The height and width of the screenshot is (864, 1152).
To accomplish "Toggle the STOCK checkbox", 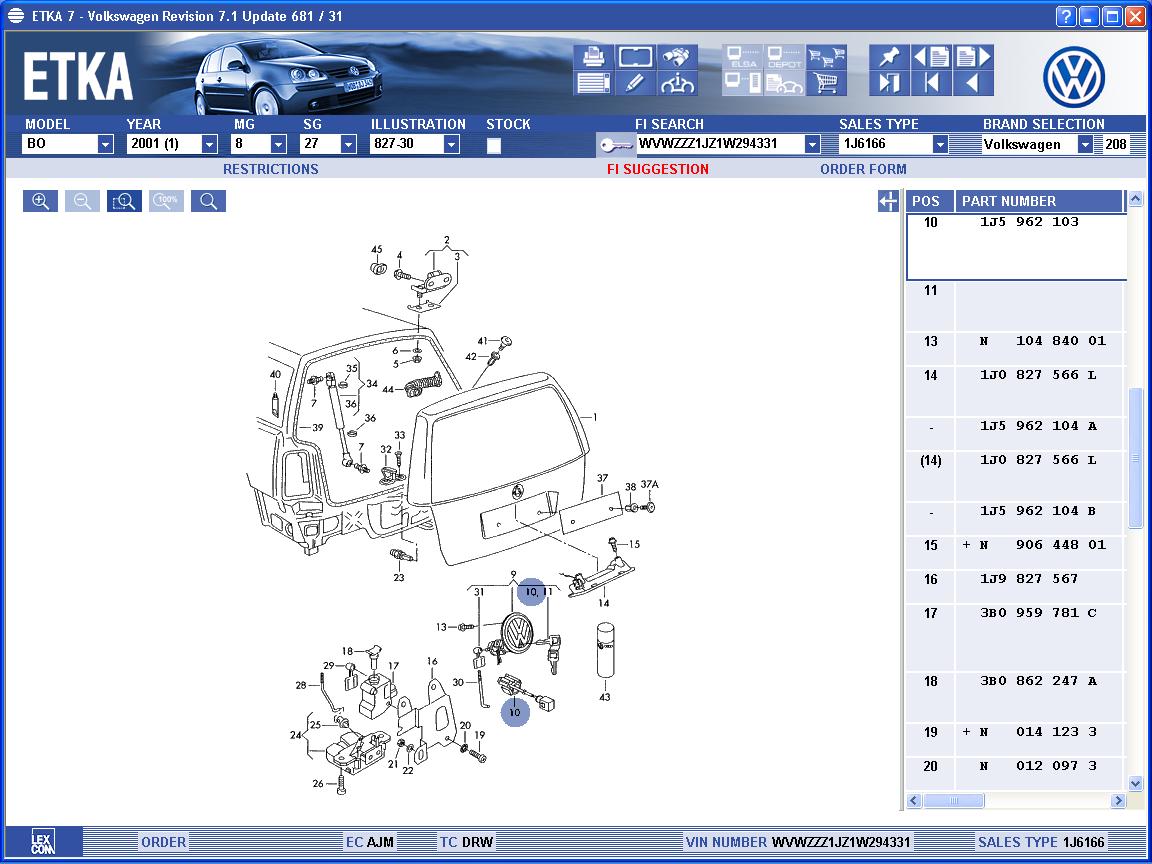I will [x=494, y=145].
